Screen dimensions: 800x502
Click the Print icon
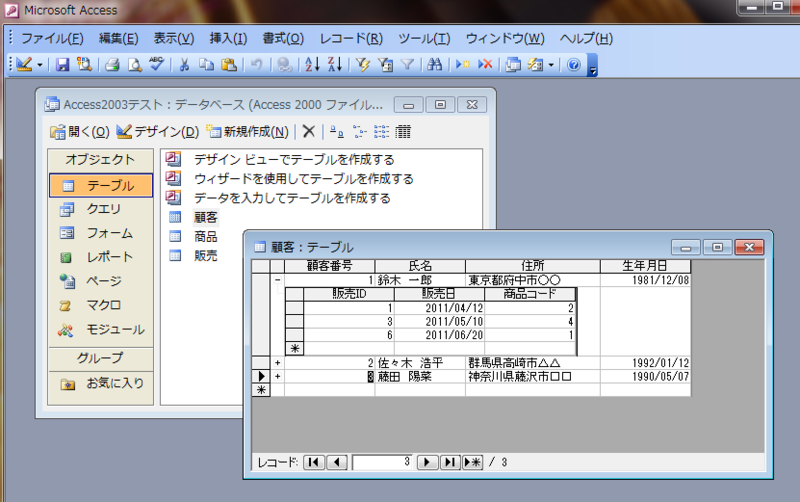112,64
